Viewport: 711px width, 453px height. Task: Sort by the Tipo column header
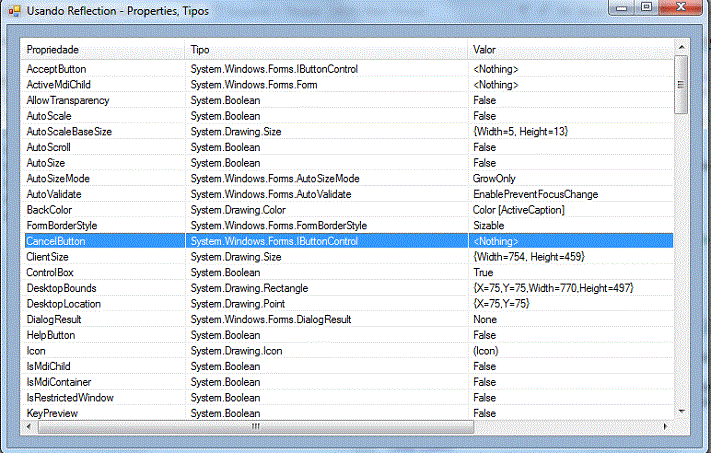coord(326,50)
